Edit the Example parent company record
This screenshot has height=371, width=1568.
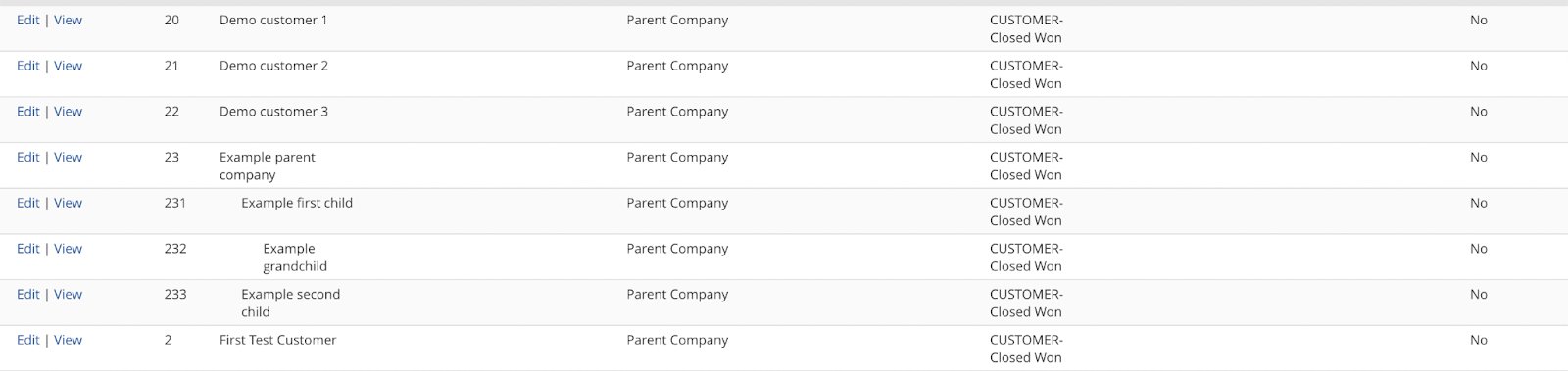[27, 158]
